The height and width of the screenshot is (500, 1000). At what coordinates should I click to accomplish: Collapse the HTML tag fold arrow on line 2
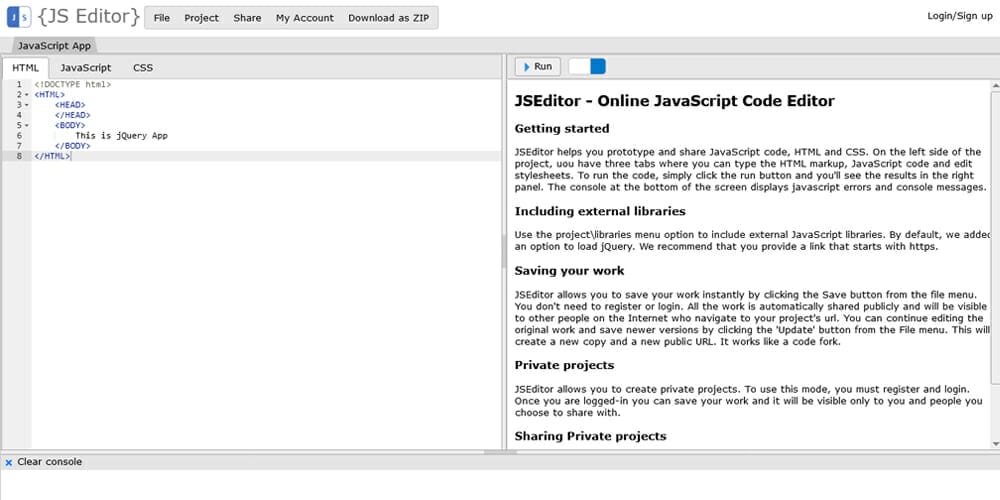point(27,94)
